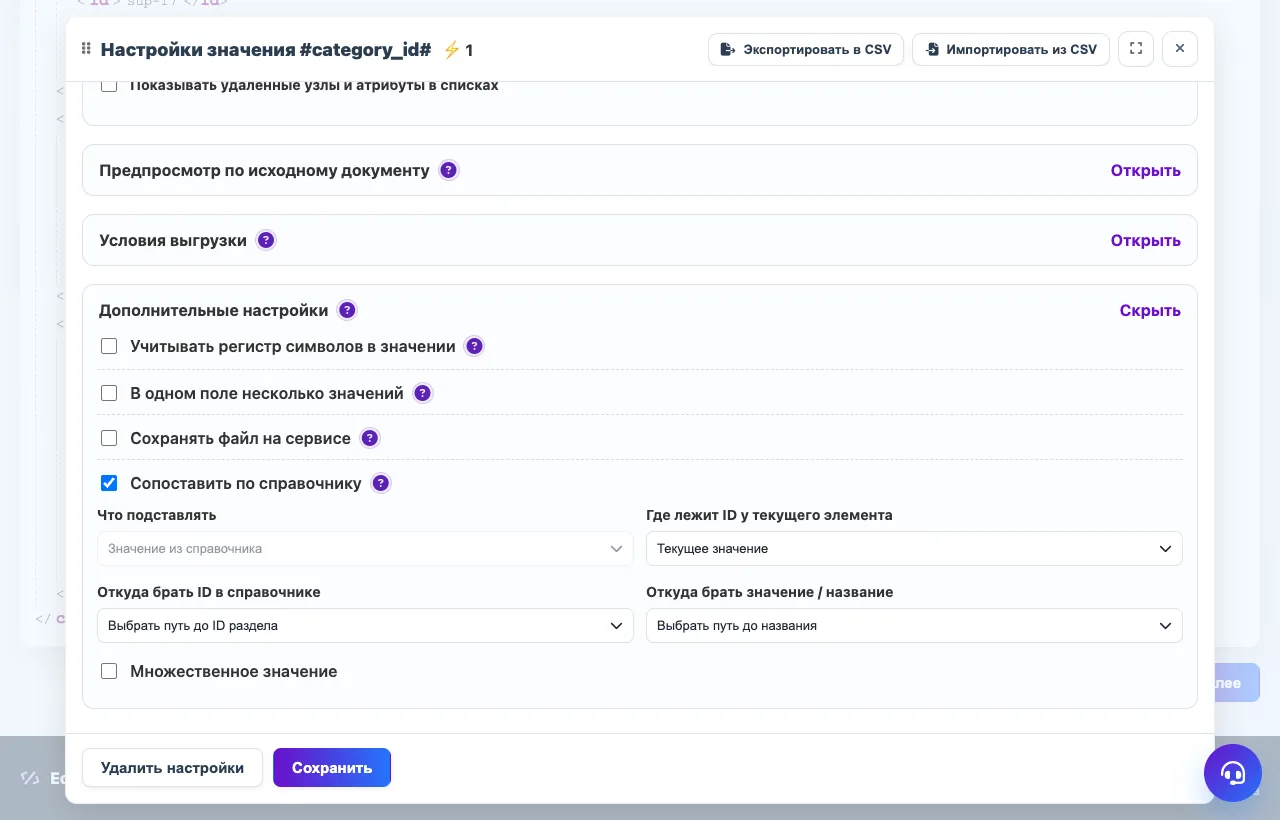Open Откуда брать ID в справочнике dropdown
The image size is (1280, 820).
(x=365, y=626)
